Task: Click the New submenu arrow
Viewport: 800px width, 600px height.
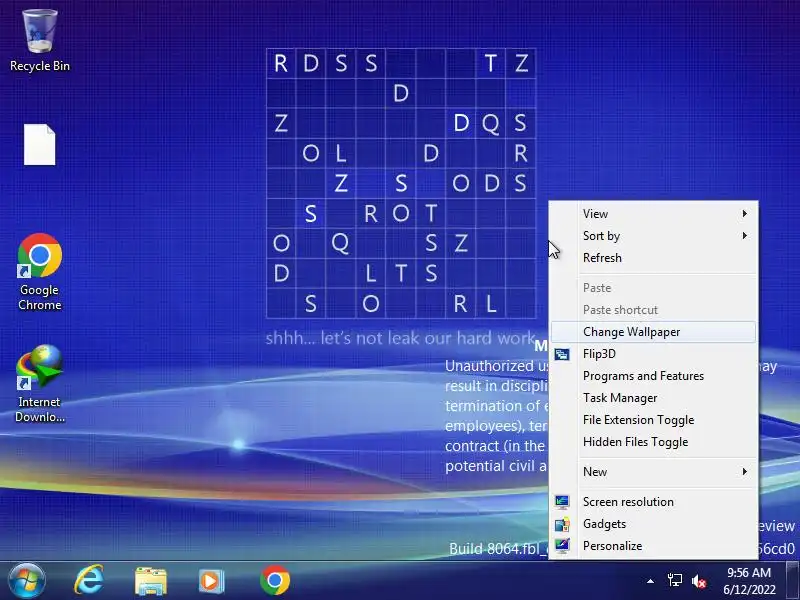Action: (x=745, y=471)
